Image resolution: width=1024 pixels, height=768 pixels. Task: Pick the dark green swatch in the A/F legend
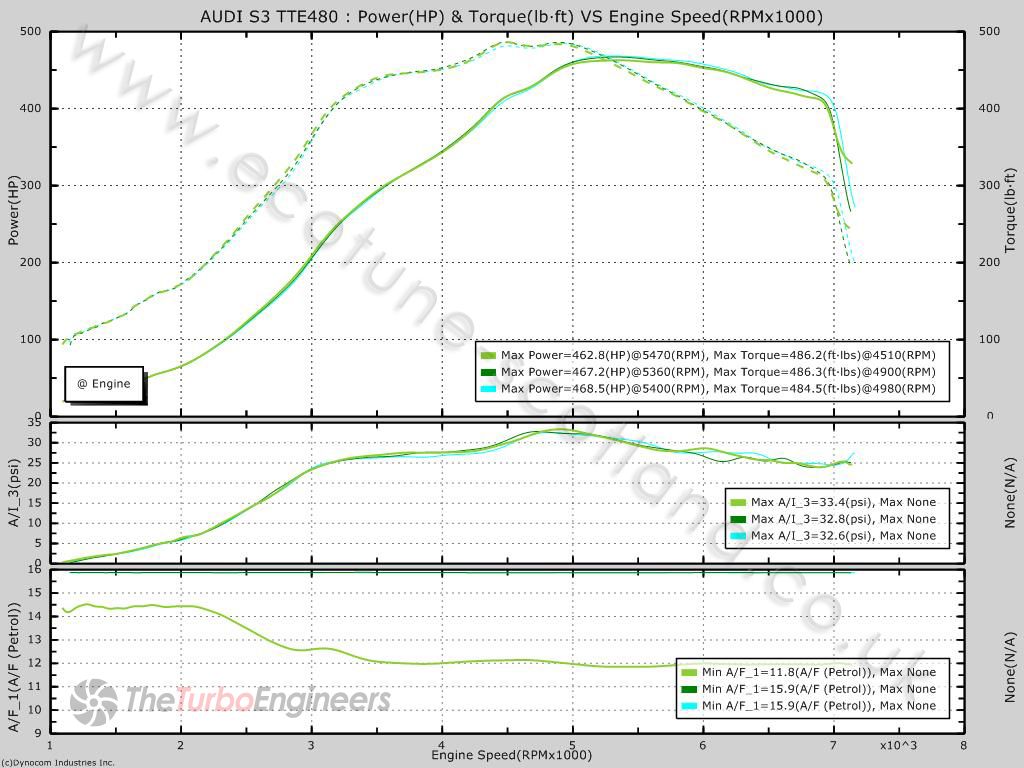(x=689, y=689)
